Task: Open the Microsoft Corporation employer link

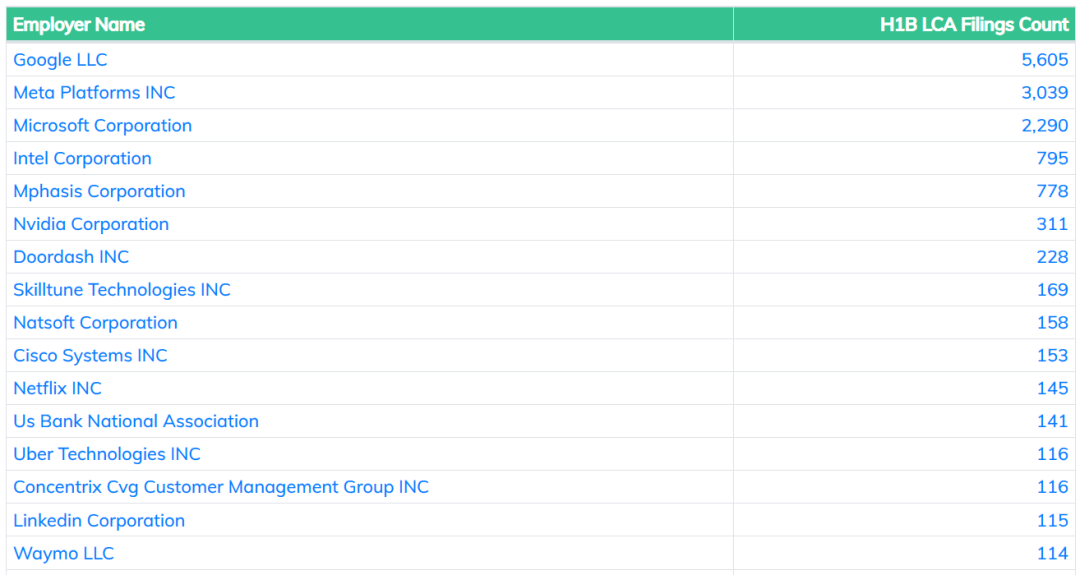Action: 102,125
